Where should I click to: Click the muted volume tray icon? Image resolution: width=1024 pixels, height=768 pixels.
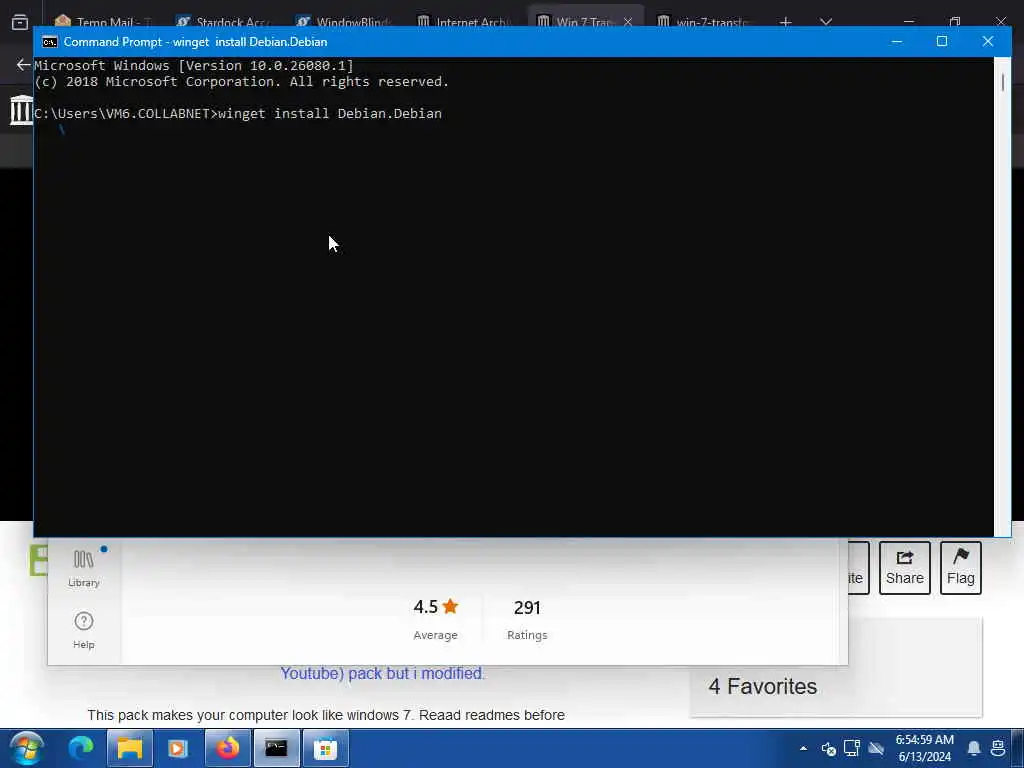pyautogui.click(x=828, y=748)
